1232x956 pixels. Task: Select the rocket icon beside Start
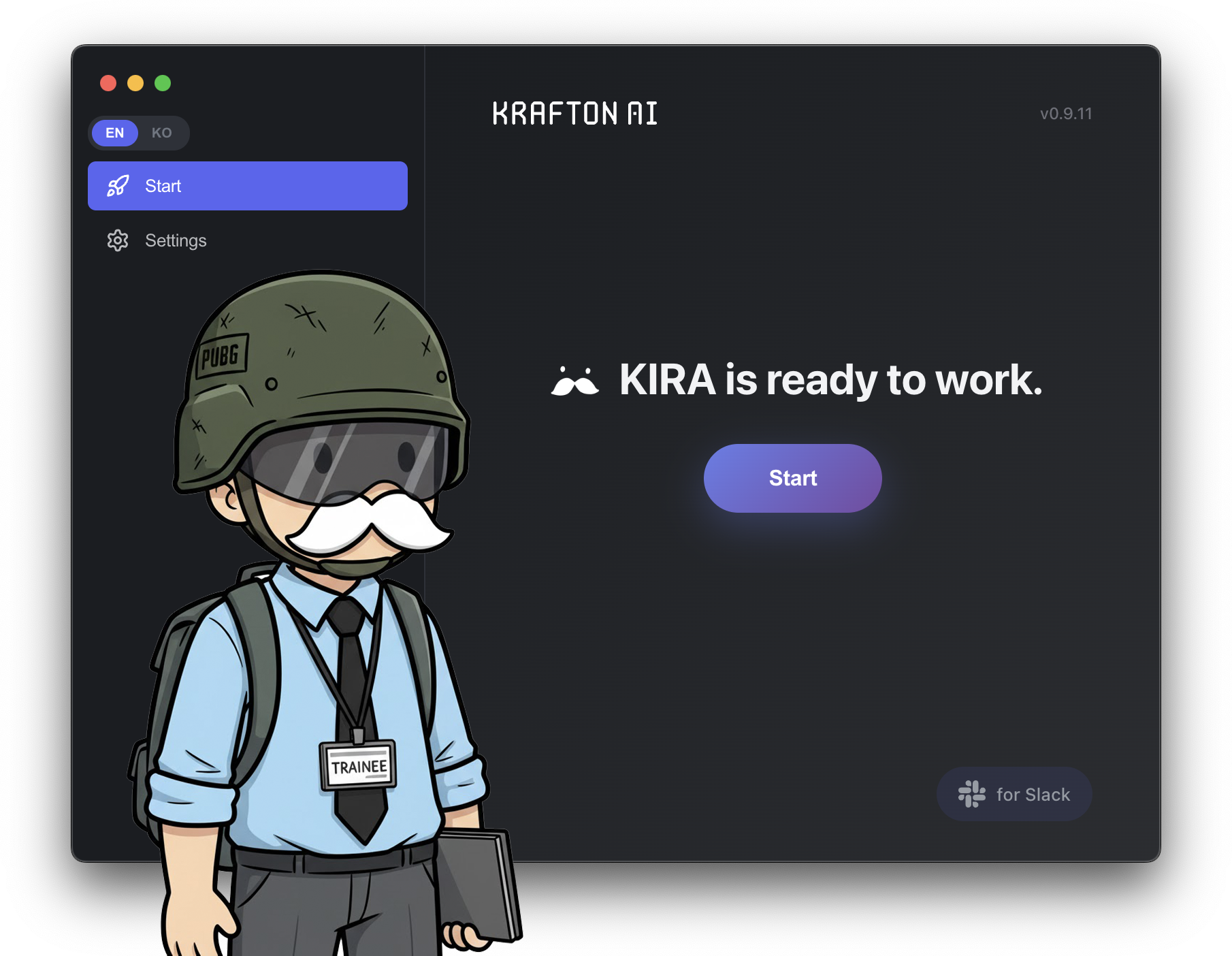point(118,185)
